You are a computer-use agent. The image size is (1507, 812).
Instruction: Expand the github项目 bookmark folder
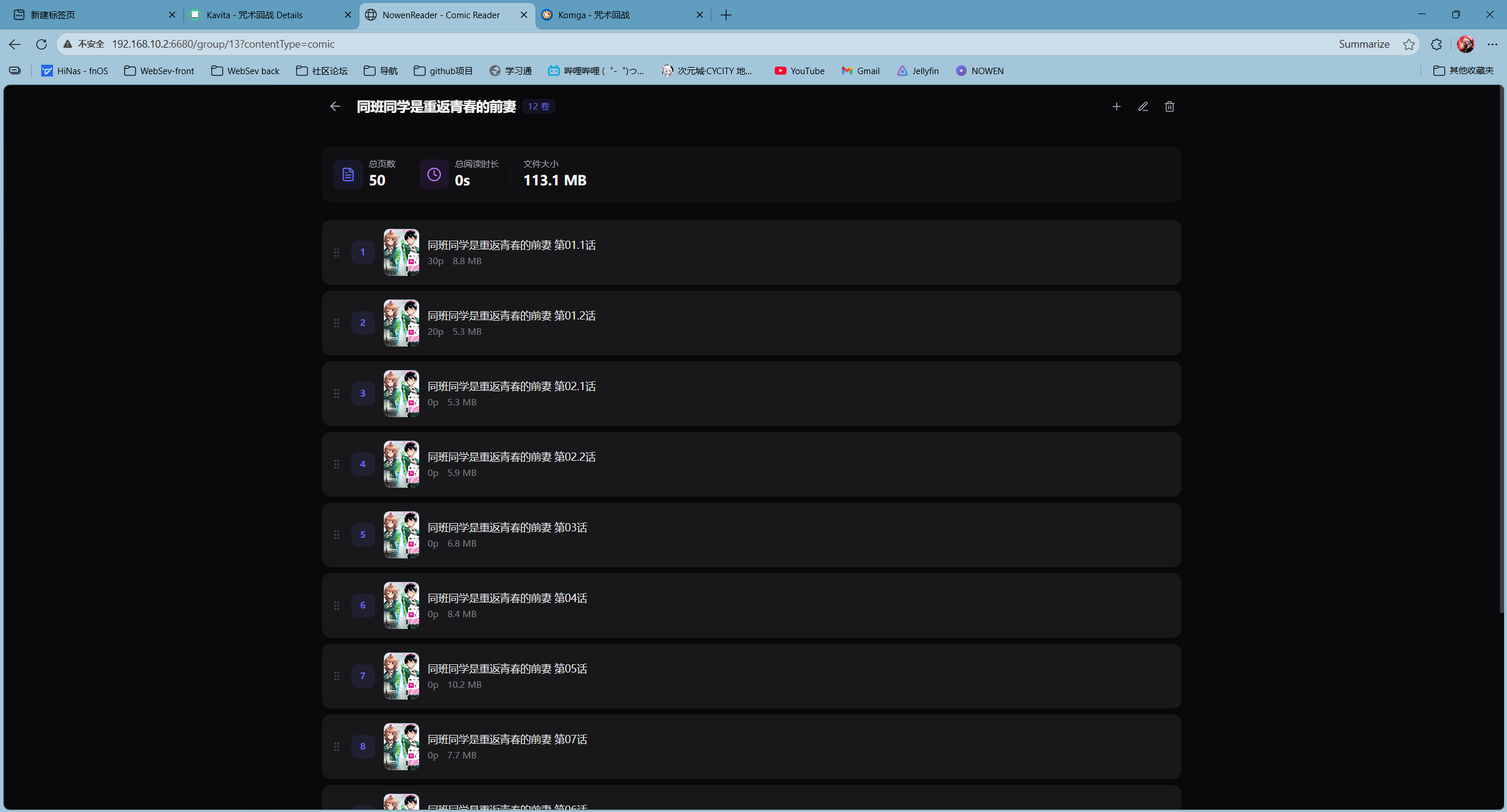click(x=443, y=71)
